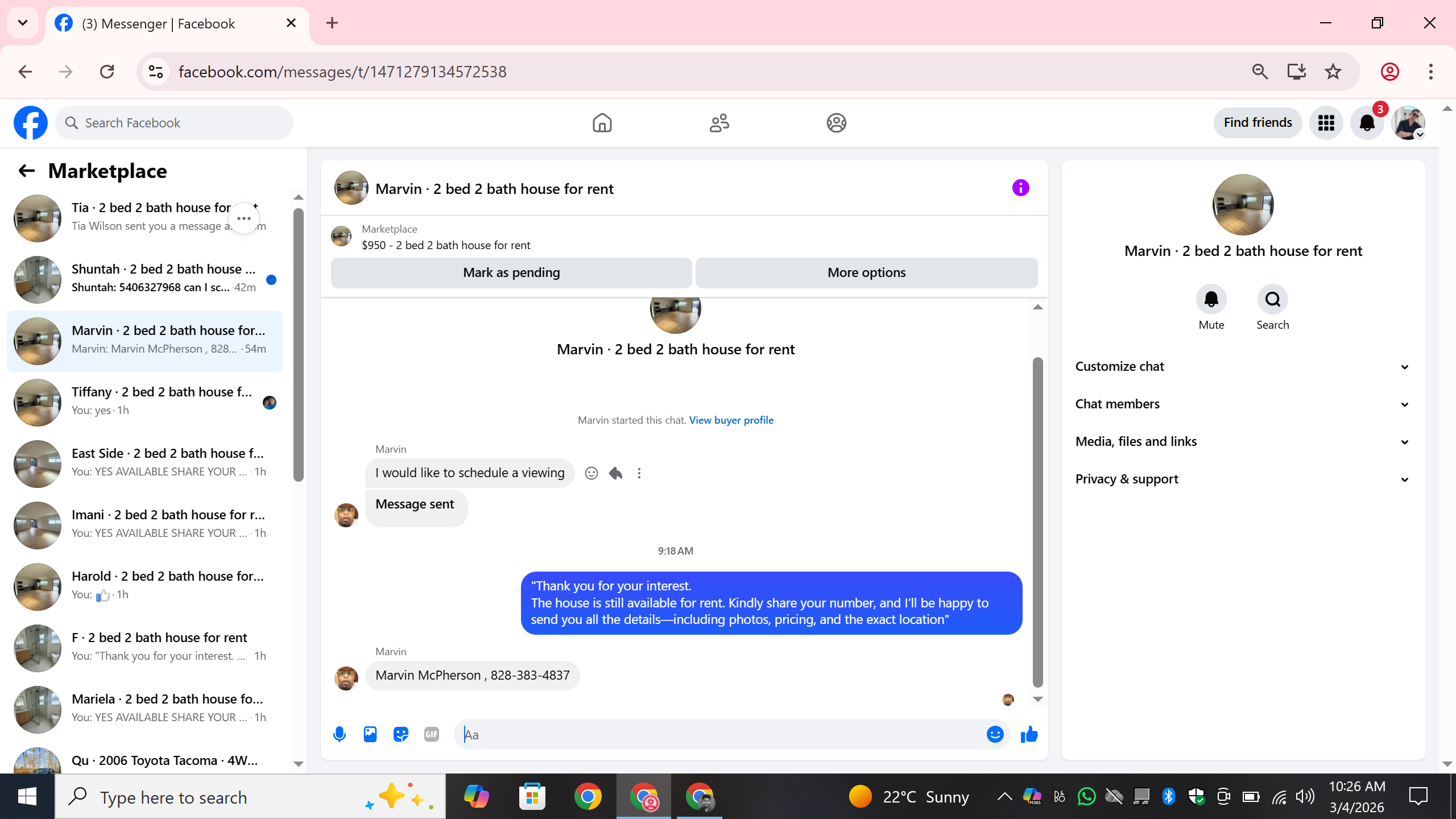Click the voice clip microphone icon
Image resolution: width=1456 pixels, height=819 pixels.
340,734
